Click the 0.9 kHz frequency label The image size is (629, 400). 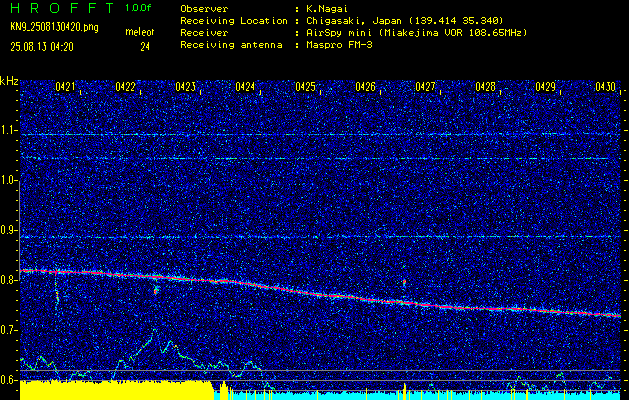point(8,230)
